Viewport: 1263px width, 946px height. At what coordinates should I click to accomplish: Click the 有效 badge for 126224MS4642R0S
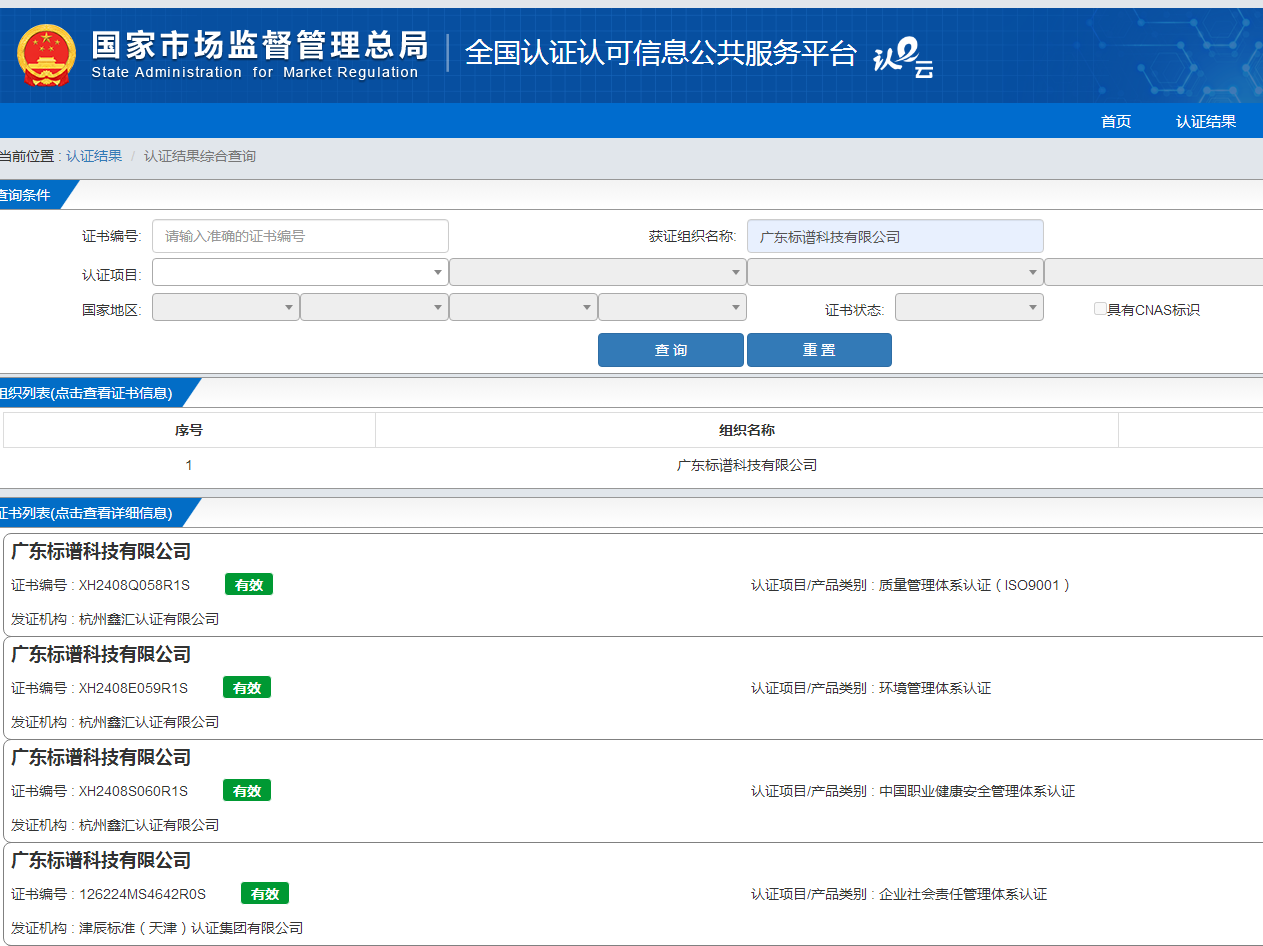[265, 894]
